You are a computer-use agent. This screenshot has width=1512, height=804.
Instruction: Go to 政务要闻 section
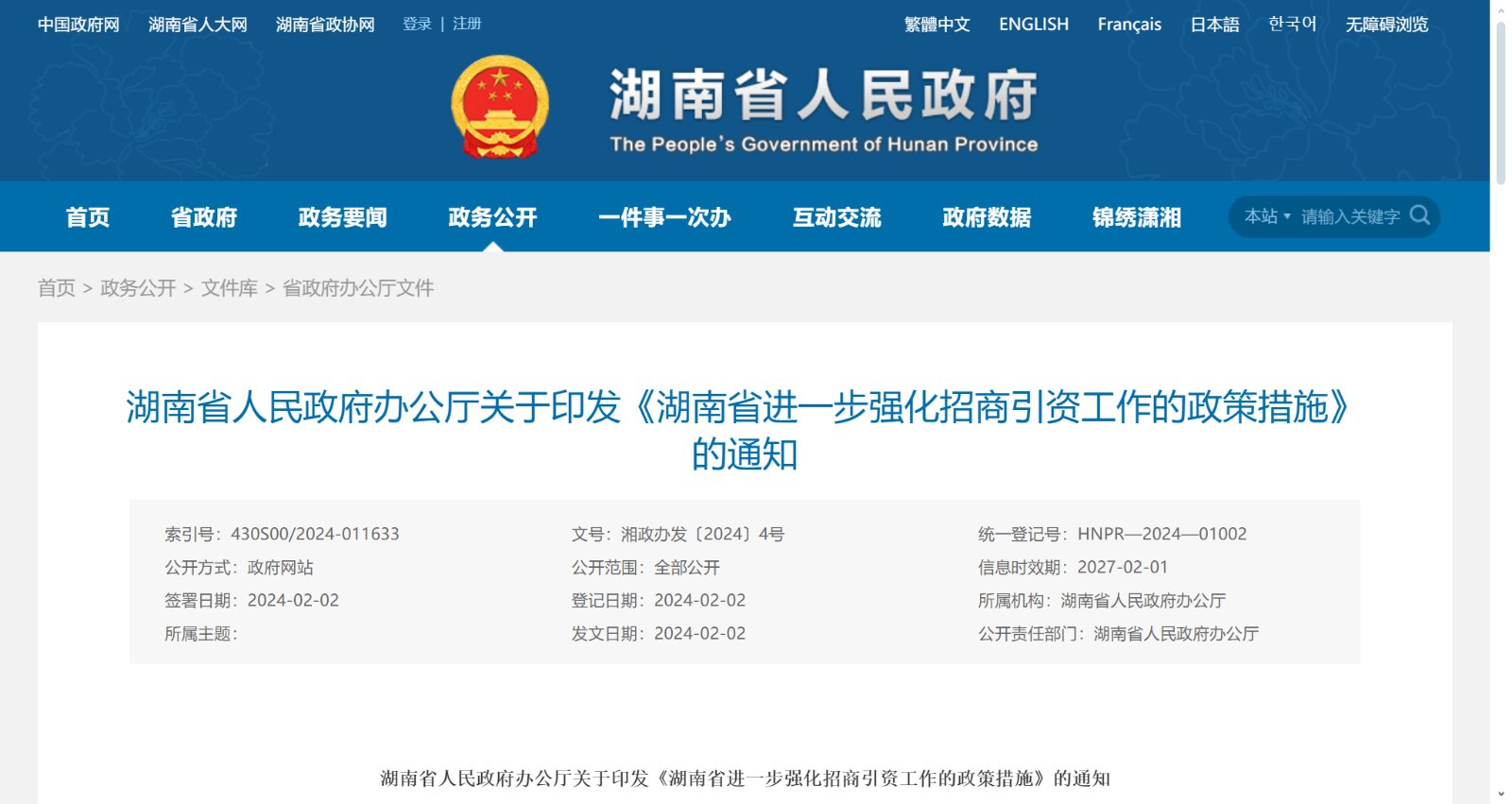pos(343,217)
